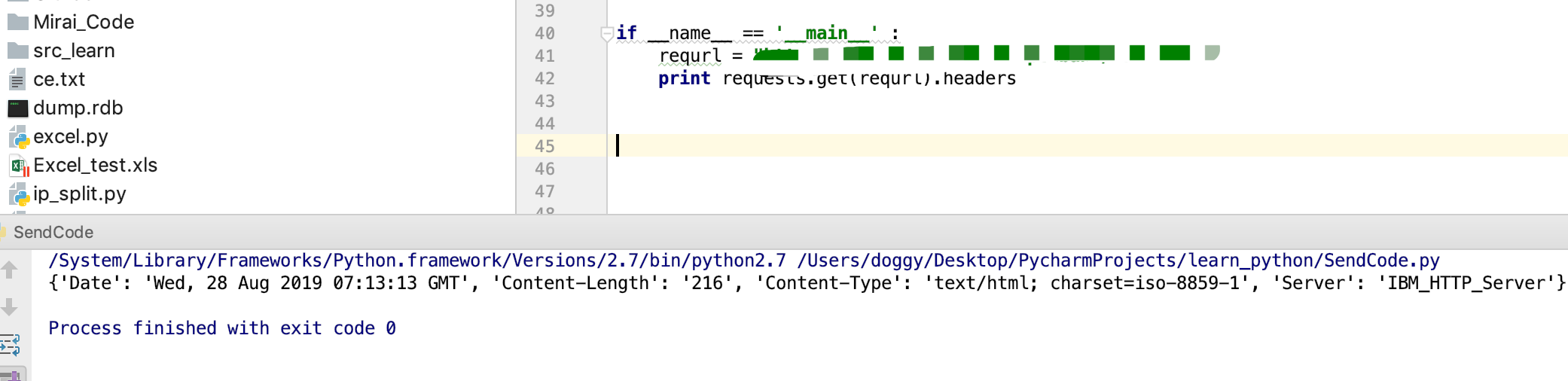This screenshot has height=381, width=1568.
Task: Click the src_learn folder icon
Action: click(x=17, y=50)
